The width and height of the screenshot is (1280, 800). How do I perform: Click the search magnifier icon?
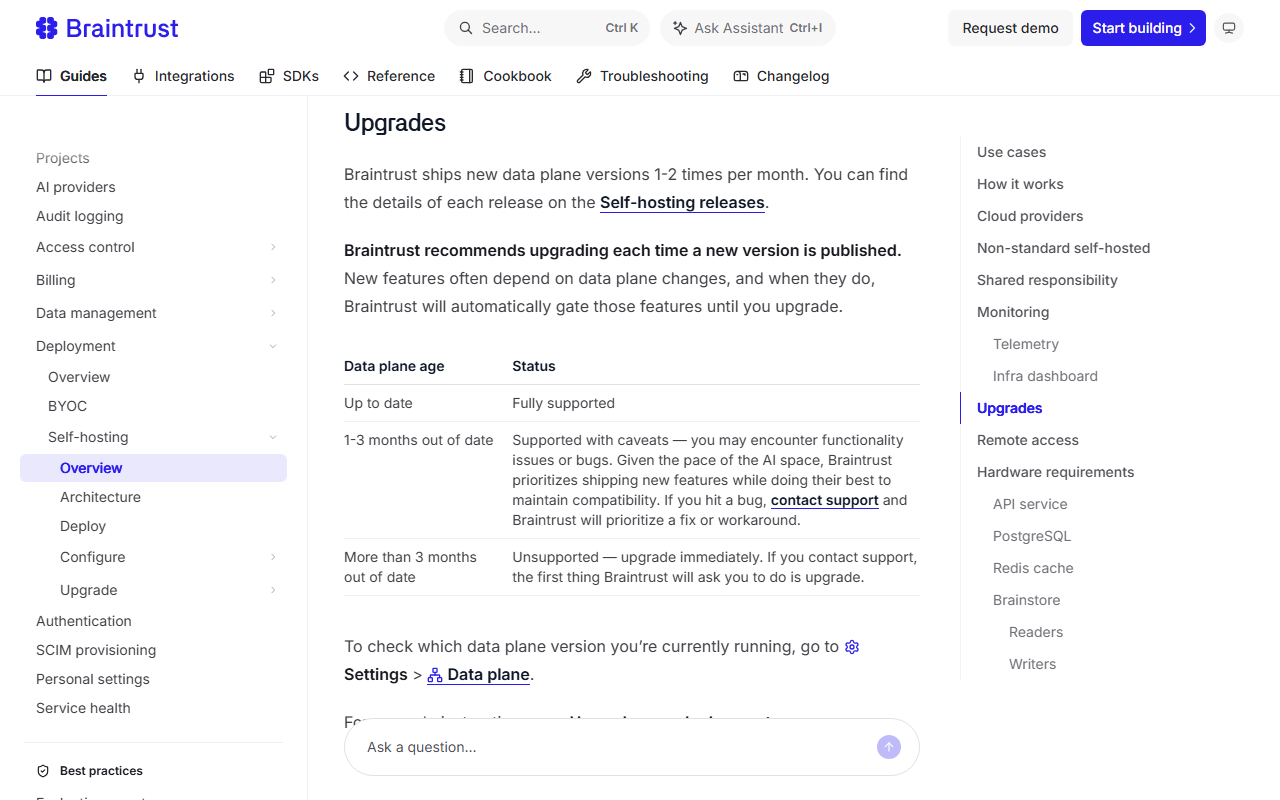pyautogui.click(x=466, y=28)
